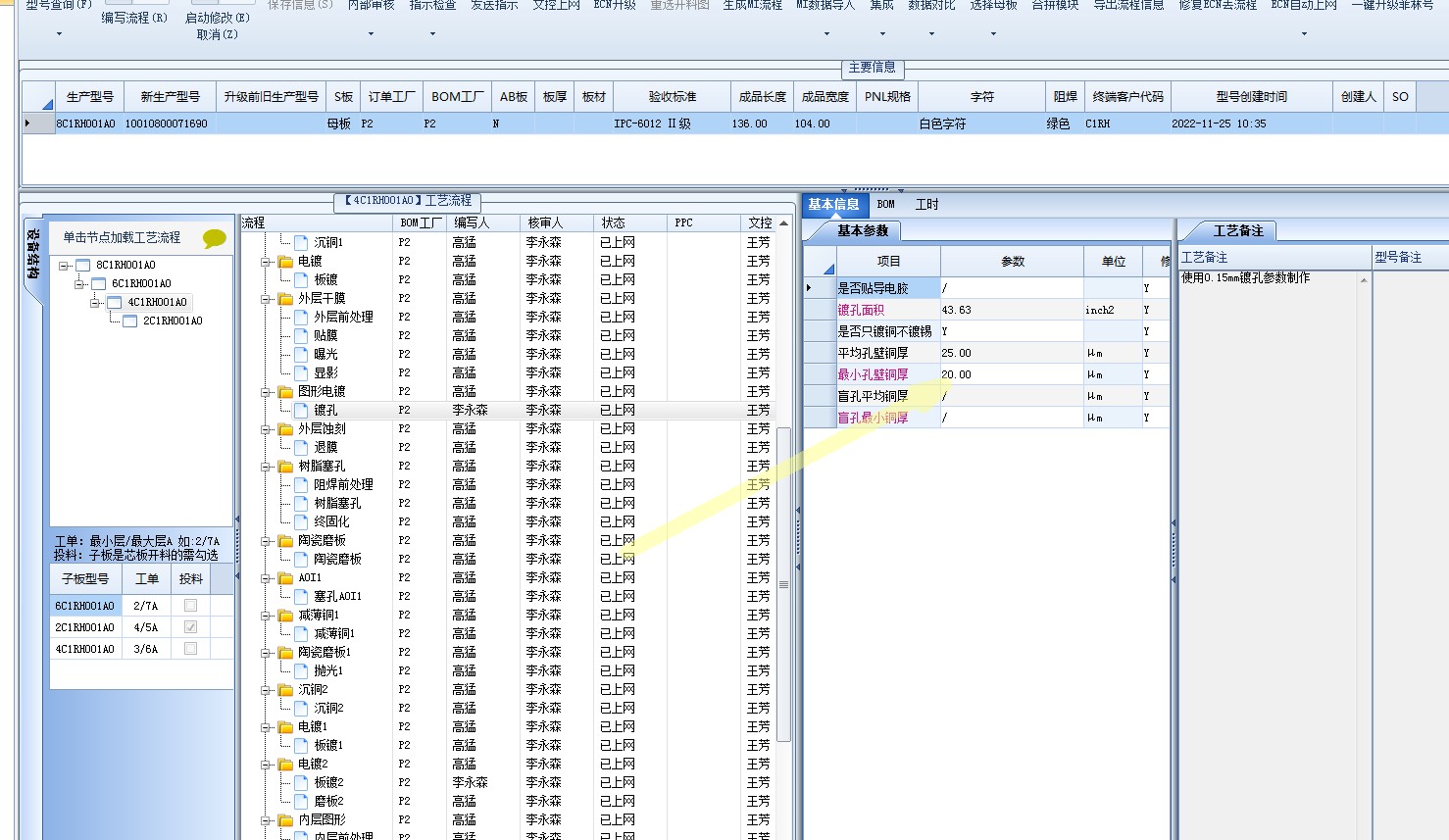
Task: Select the 镀孔 process row
Action: 508,410
